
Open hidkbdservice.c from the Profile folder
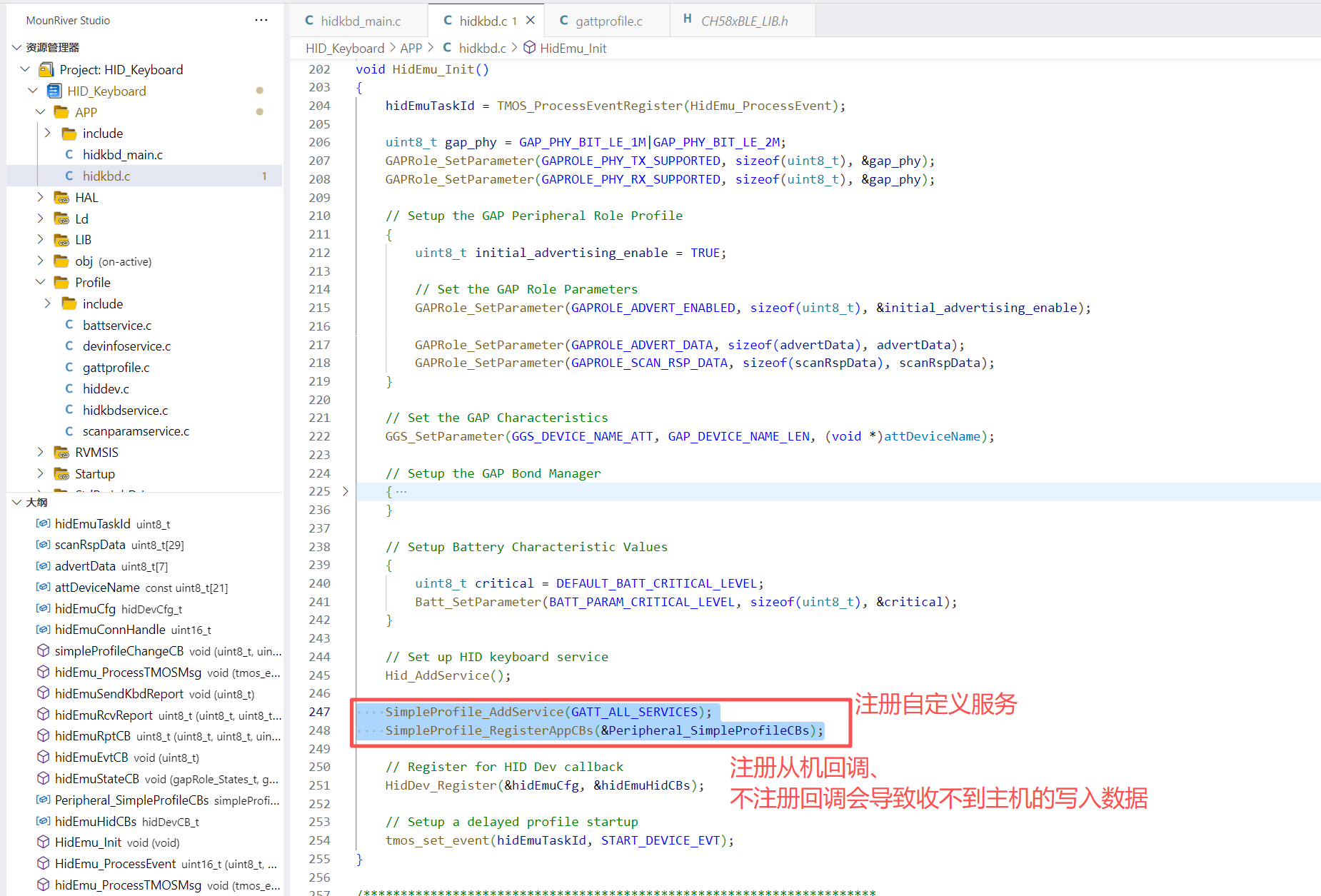[x=126, y=410]
